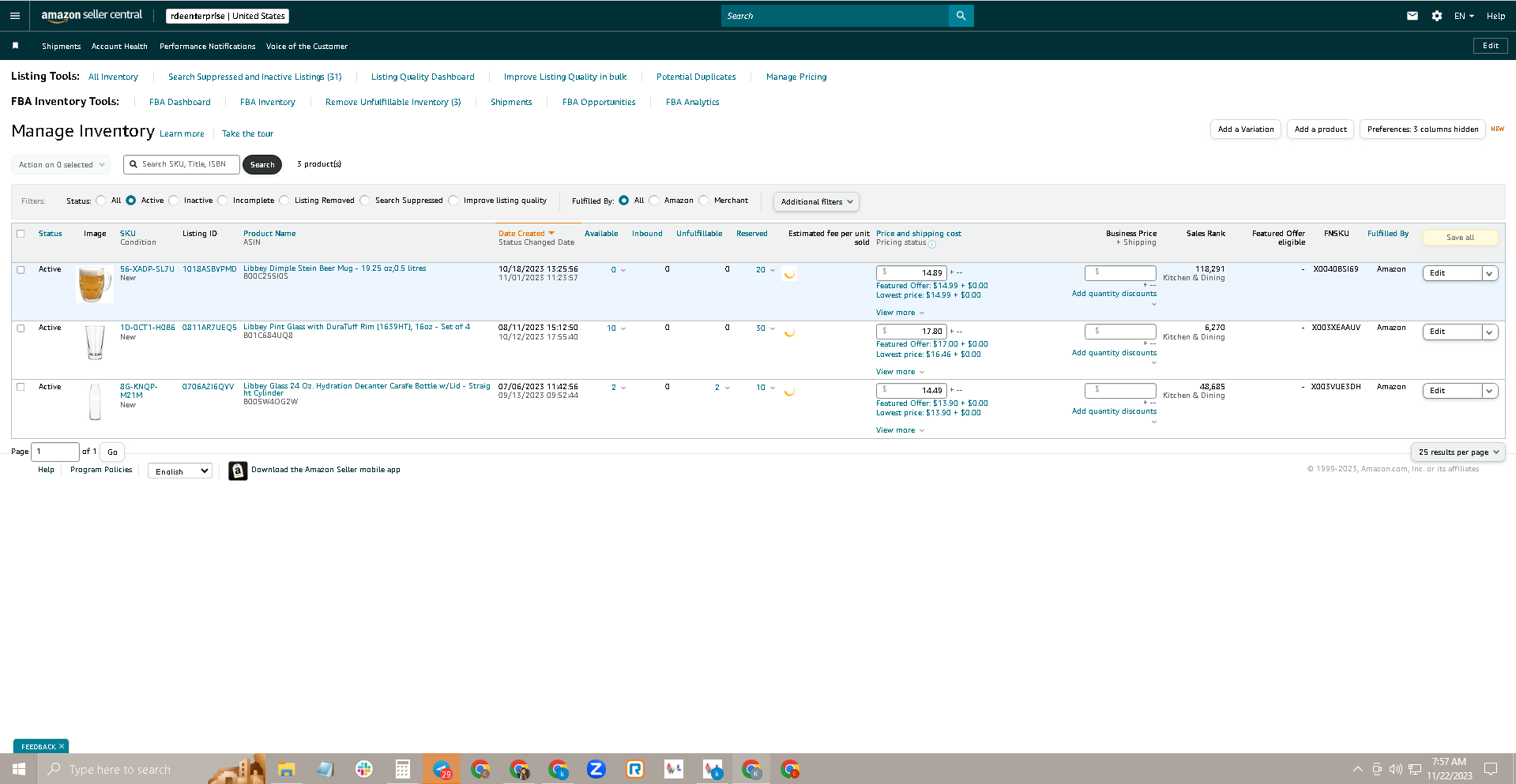Click Amazon Seller Central logo

pyautogui.click(x=92, y=15)
